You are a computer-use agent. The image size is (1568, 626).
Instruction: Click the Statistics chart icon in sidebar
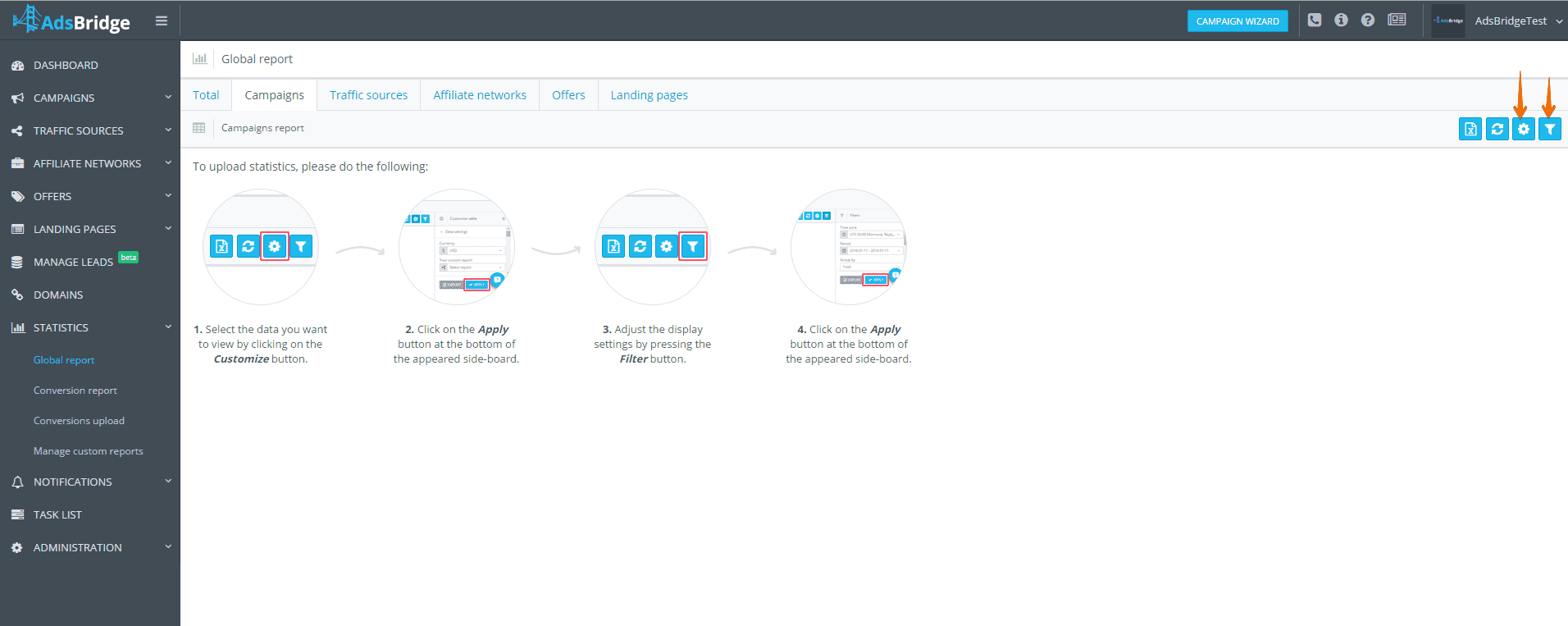pyautogui.click(x=17, y=328)
